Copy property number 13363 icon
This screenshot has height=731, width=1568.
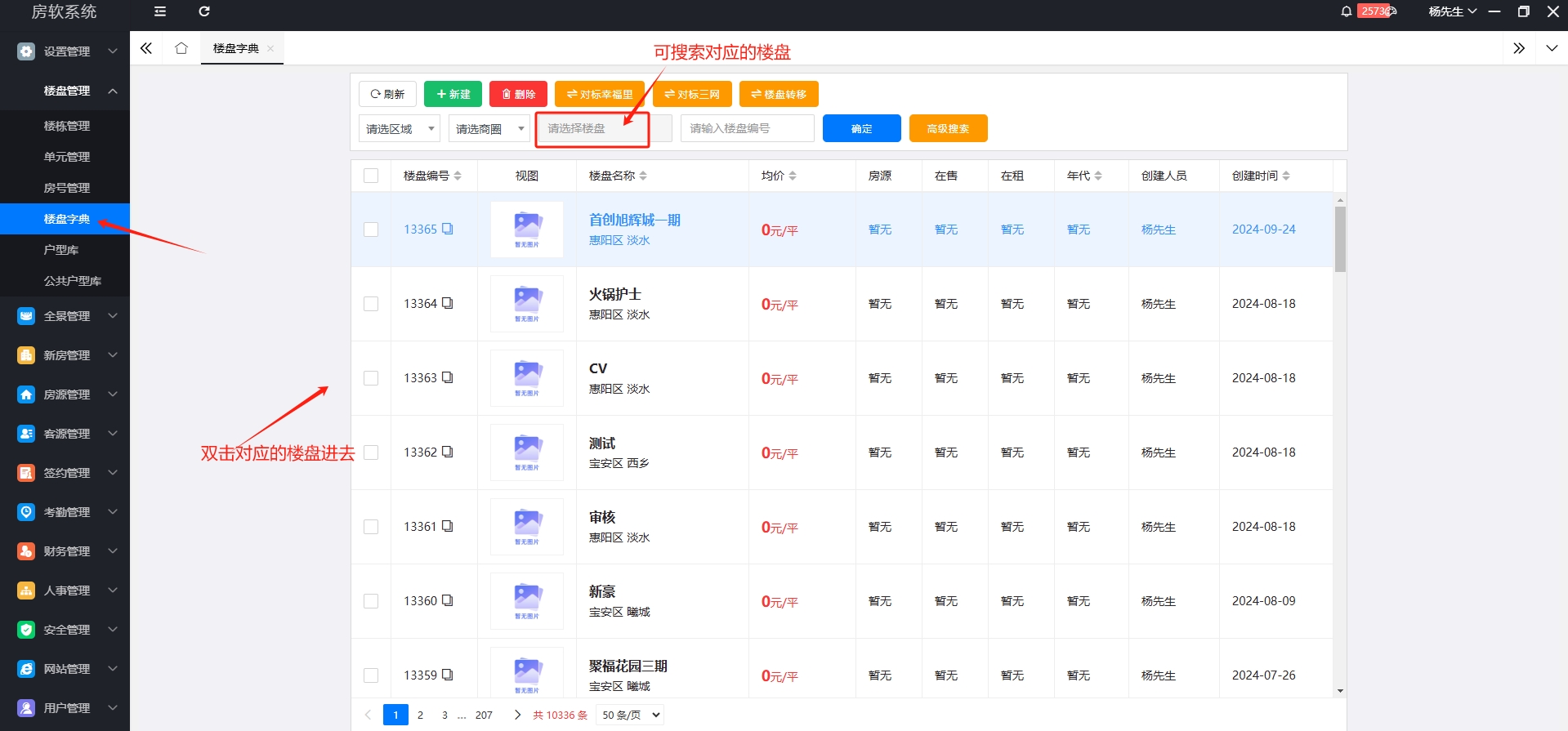(448, 377)
